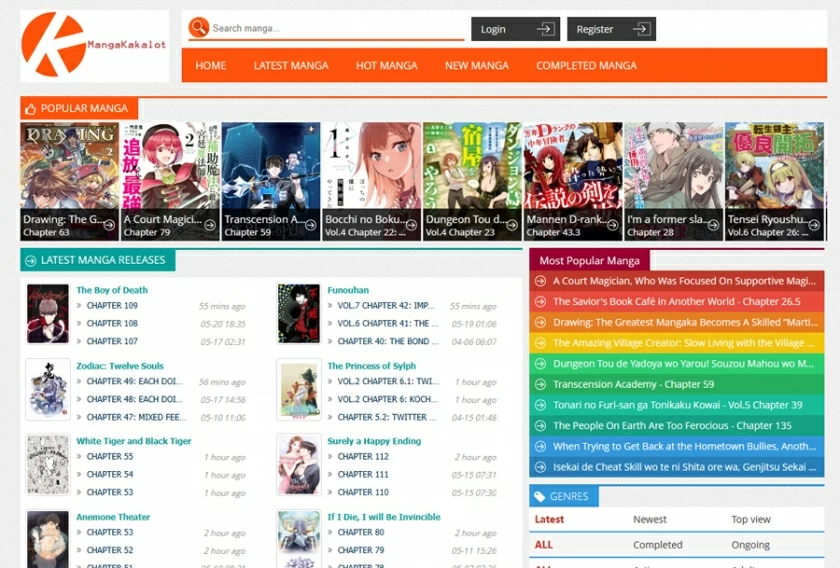Click the Register button
This screenshot has height=568, width=840.
point(611,29)
